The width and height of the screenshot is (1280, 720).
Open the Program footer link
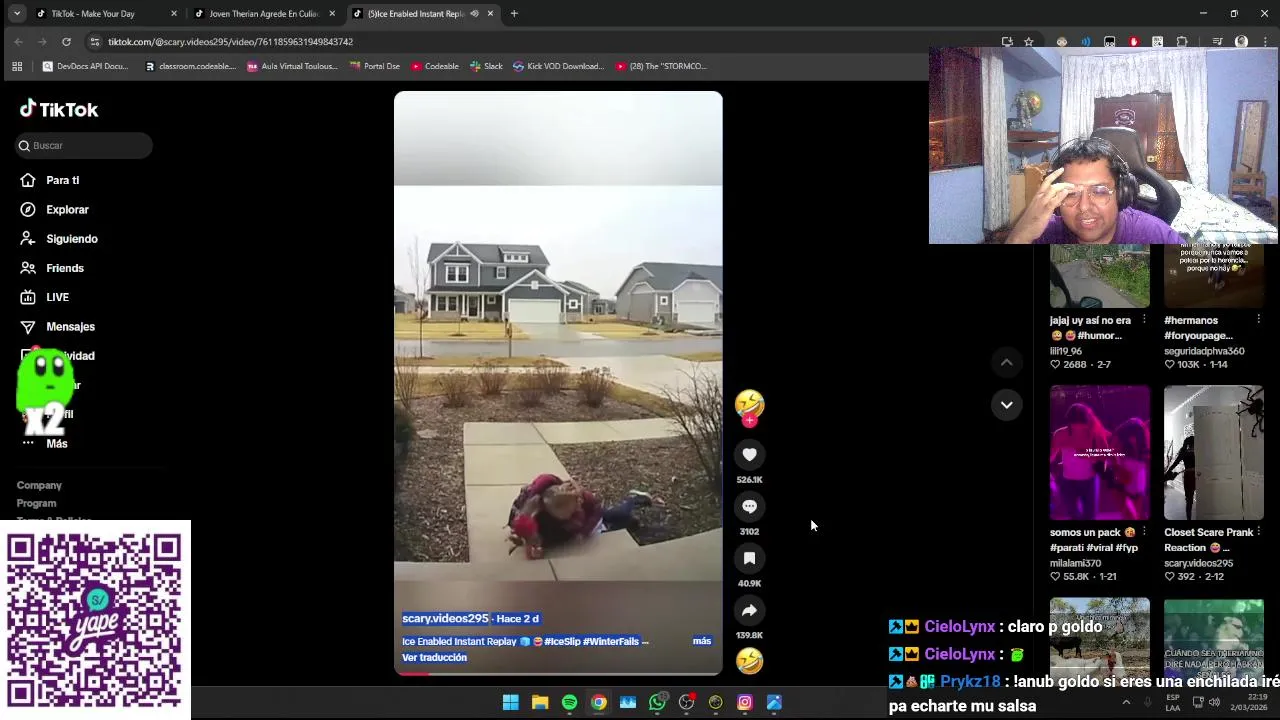coord(36,503)
